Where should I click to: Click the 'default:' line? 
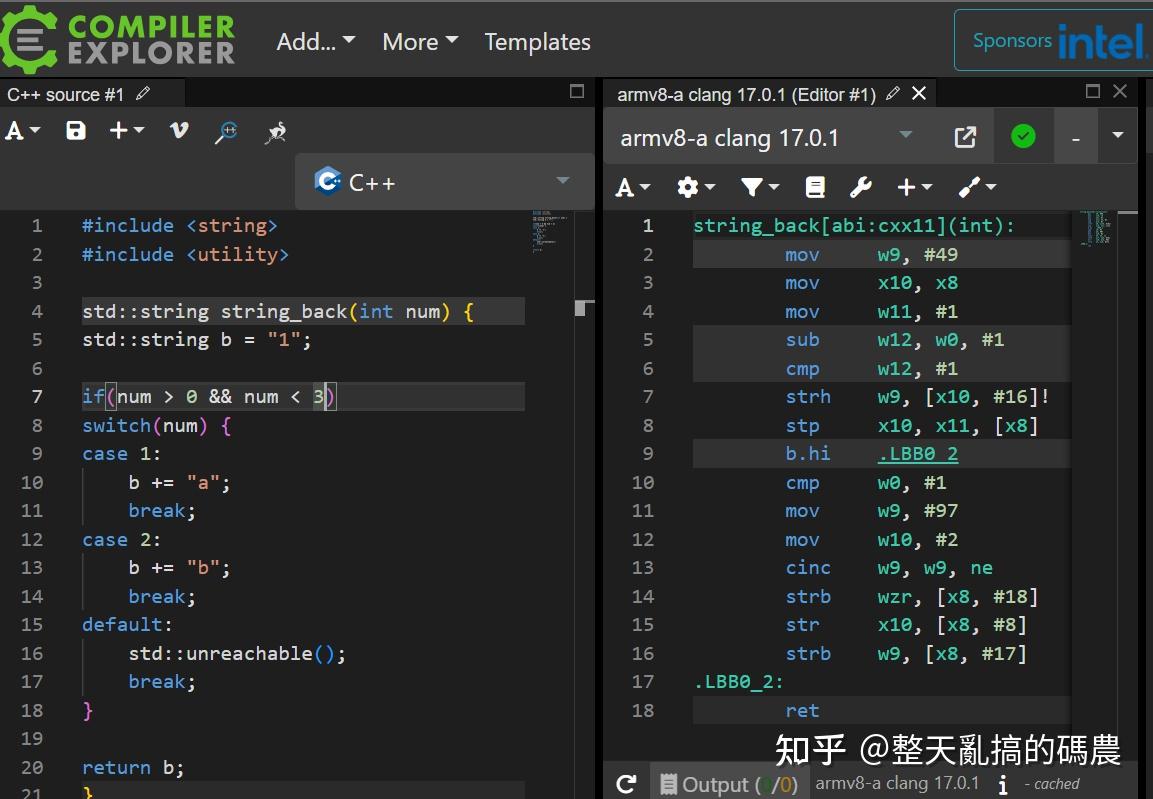tap(126, 625)
